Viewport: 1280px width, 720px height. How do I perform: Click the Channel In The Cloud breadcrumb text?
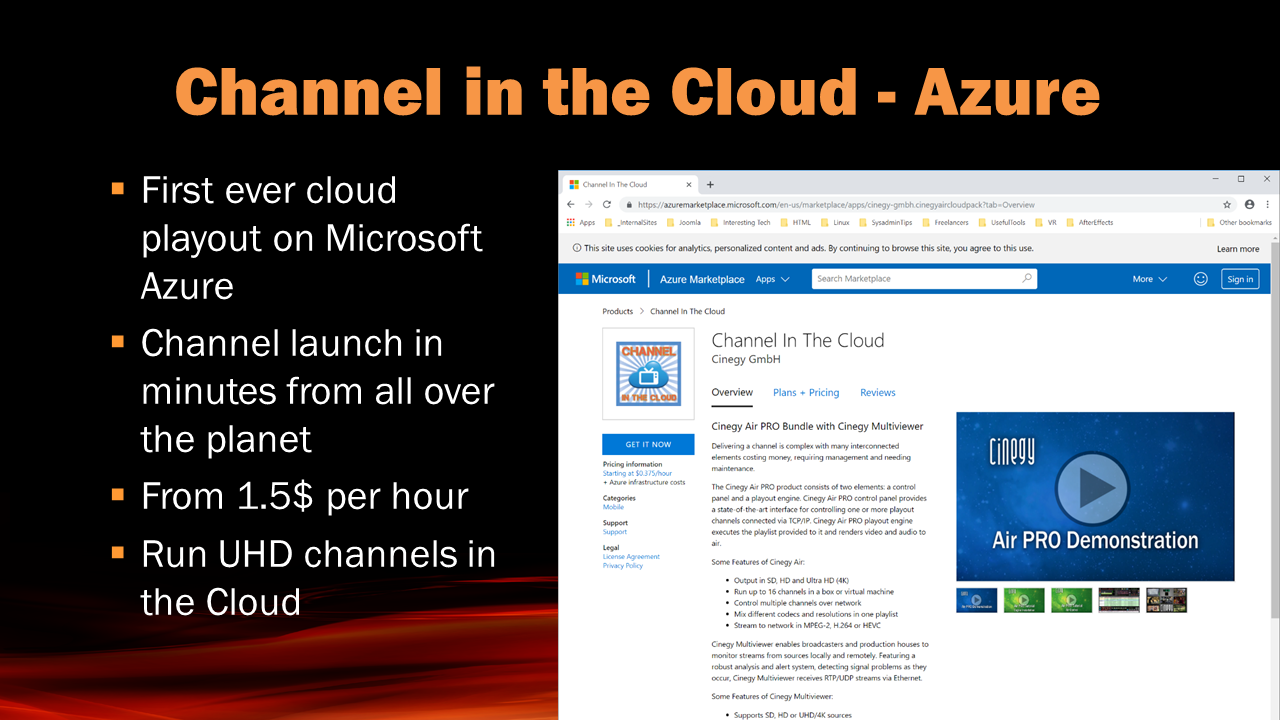[687, 311]
